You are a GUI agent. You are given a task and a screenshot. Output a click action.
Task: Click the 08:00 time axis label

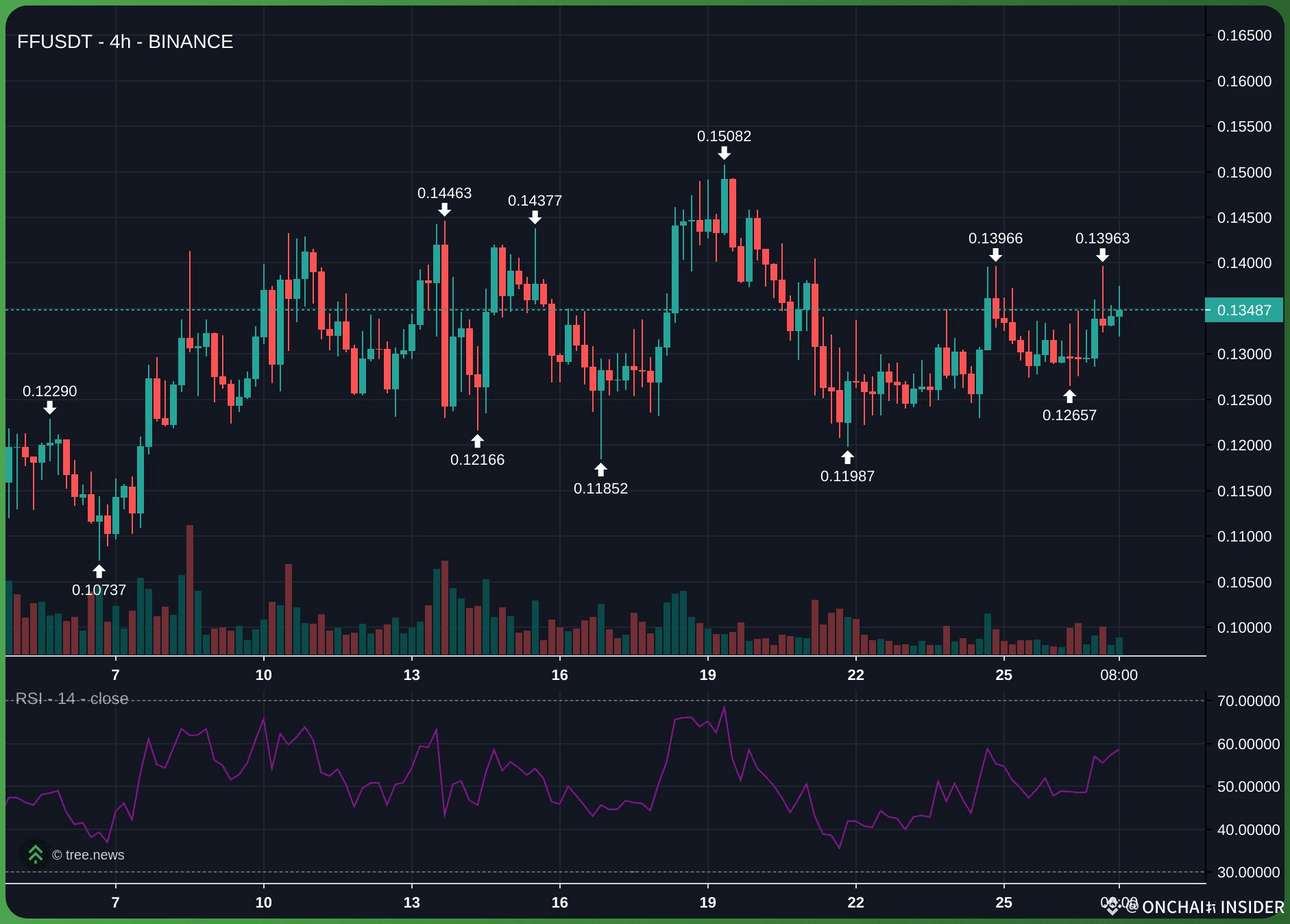point(1119,675)
